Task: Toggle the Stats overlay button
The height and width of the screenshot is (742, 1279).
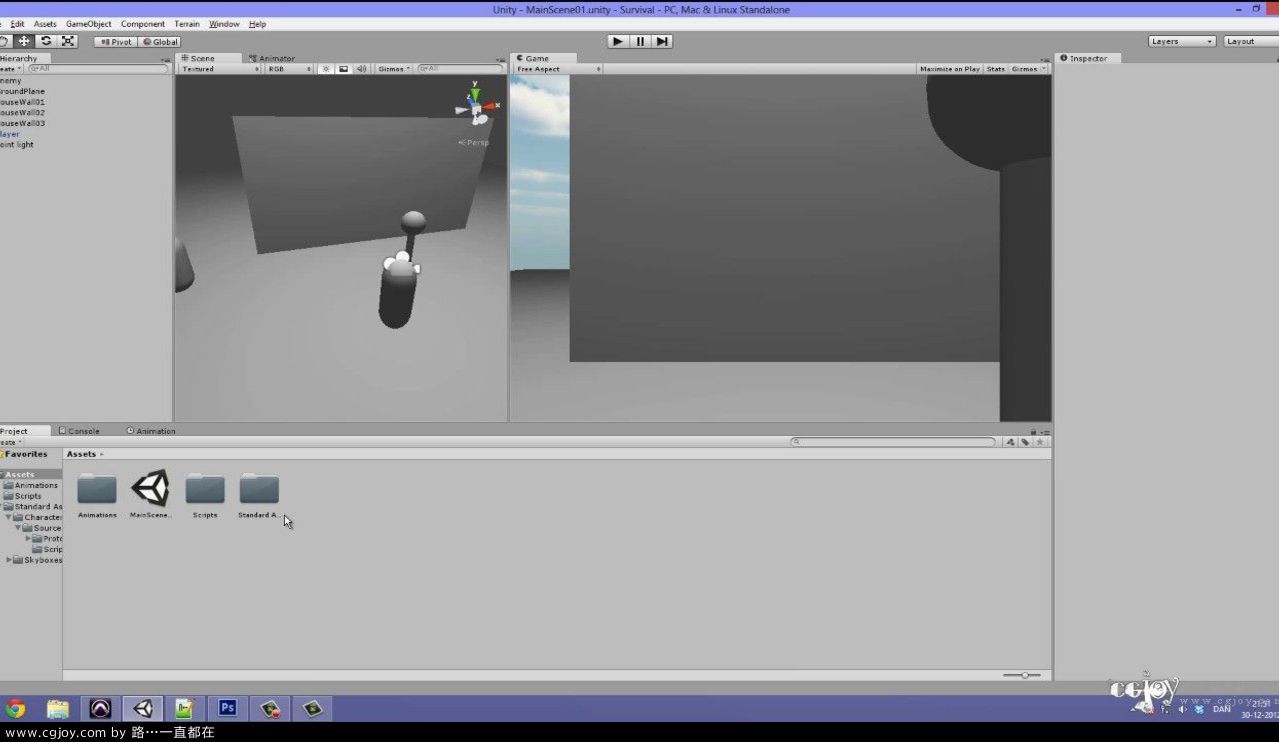Action: [996, 69]
